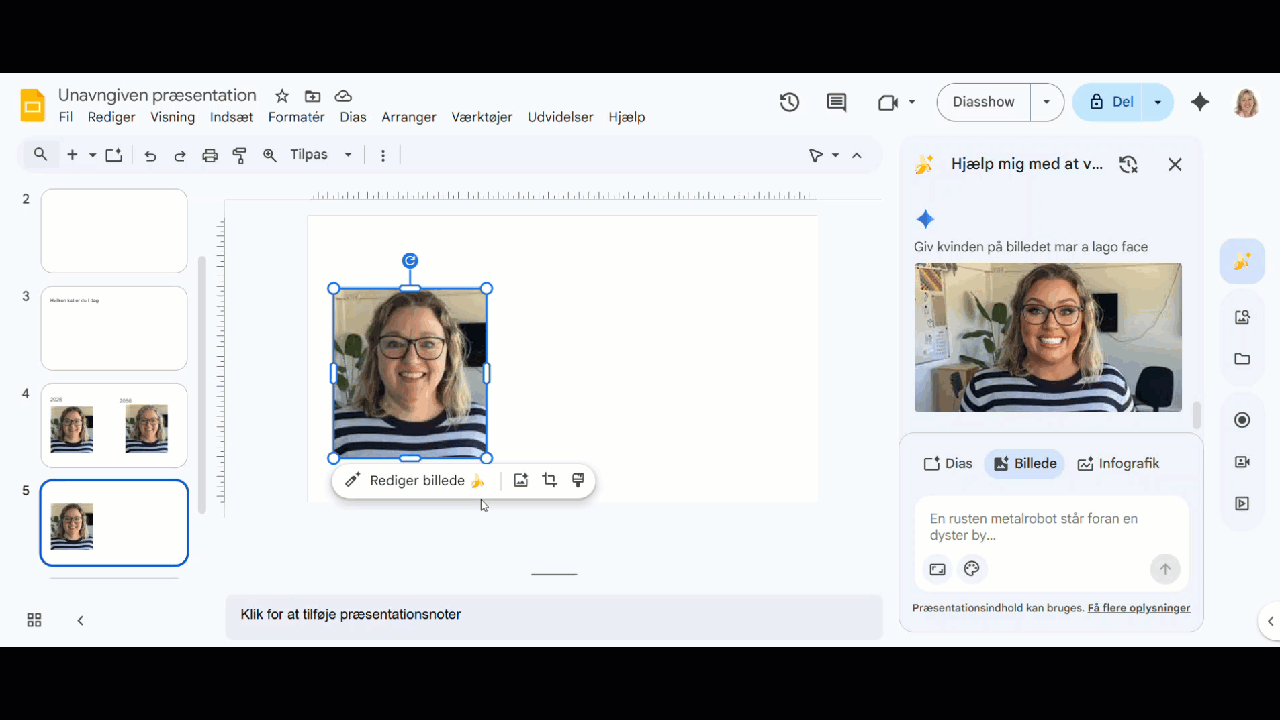Select the crop image icon
The image size is (1280, 720).
pyautogui.click(x=549, y=481)
